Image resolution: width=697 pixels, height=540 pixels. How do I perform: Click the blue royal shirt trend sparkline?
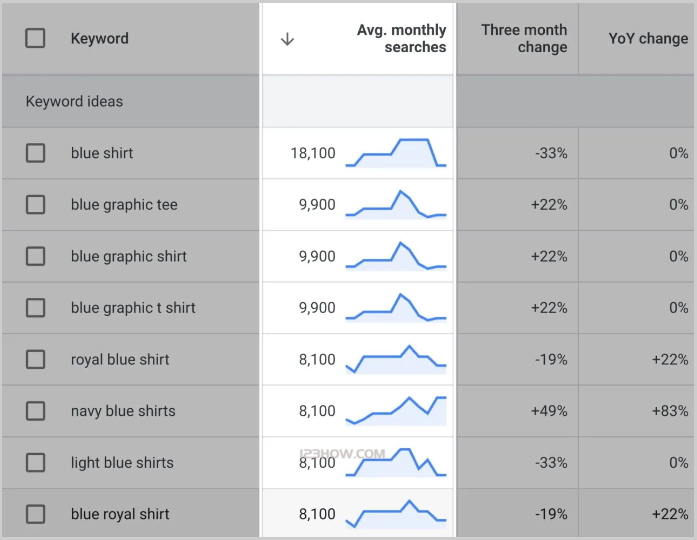coord(396,514)
